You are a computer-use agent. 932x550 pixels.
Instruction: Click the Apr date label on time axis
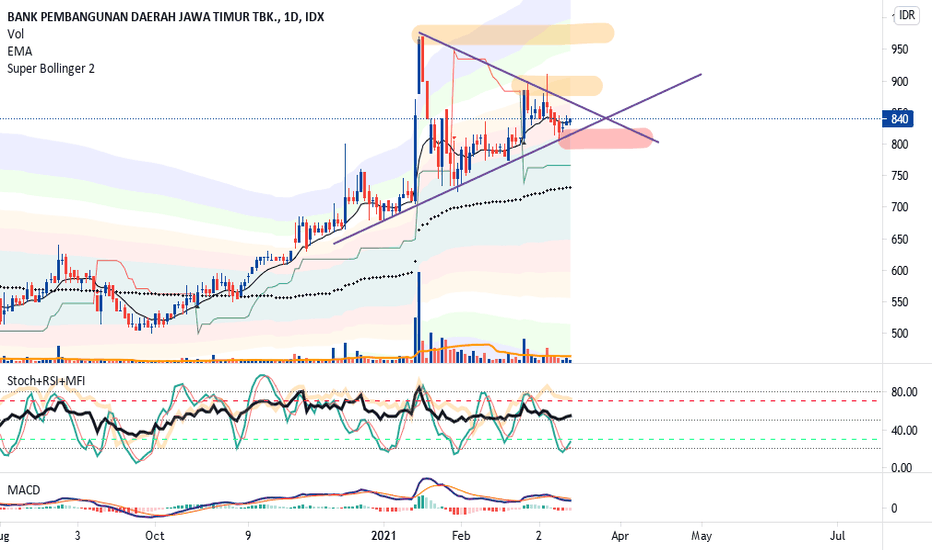click(x=620, y=536)
